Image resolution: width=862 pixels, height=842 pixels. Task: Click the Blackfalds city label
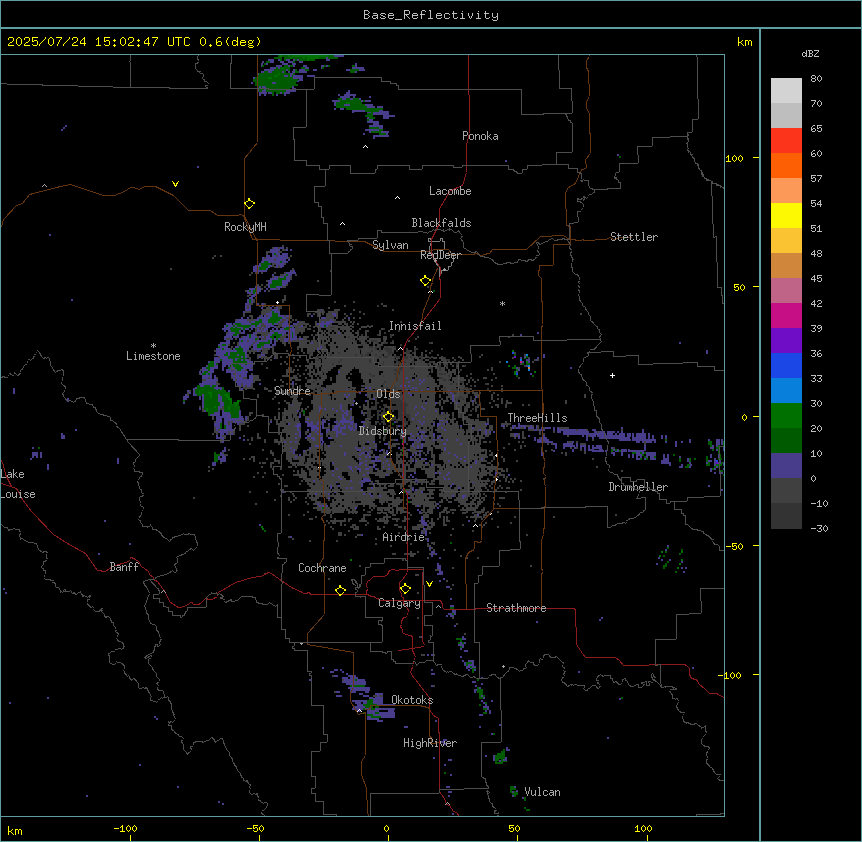(441, 223)
